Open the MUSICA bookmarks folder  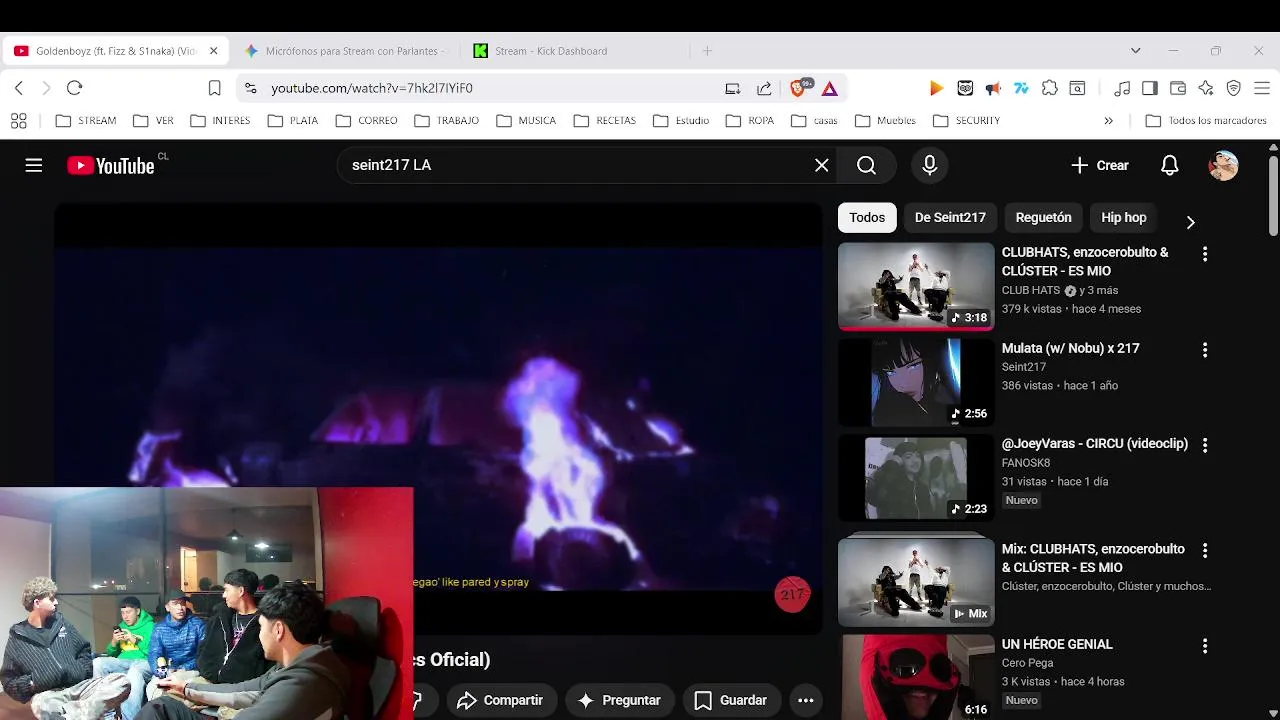click(526, 121)
